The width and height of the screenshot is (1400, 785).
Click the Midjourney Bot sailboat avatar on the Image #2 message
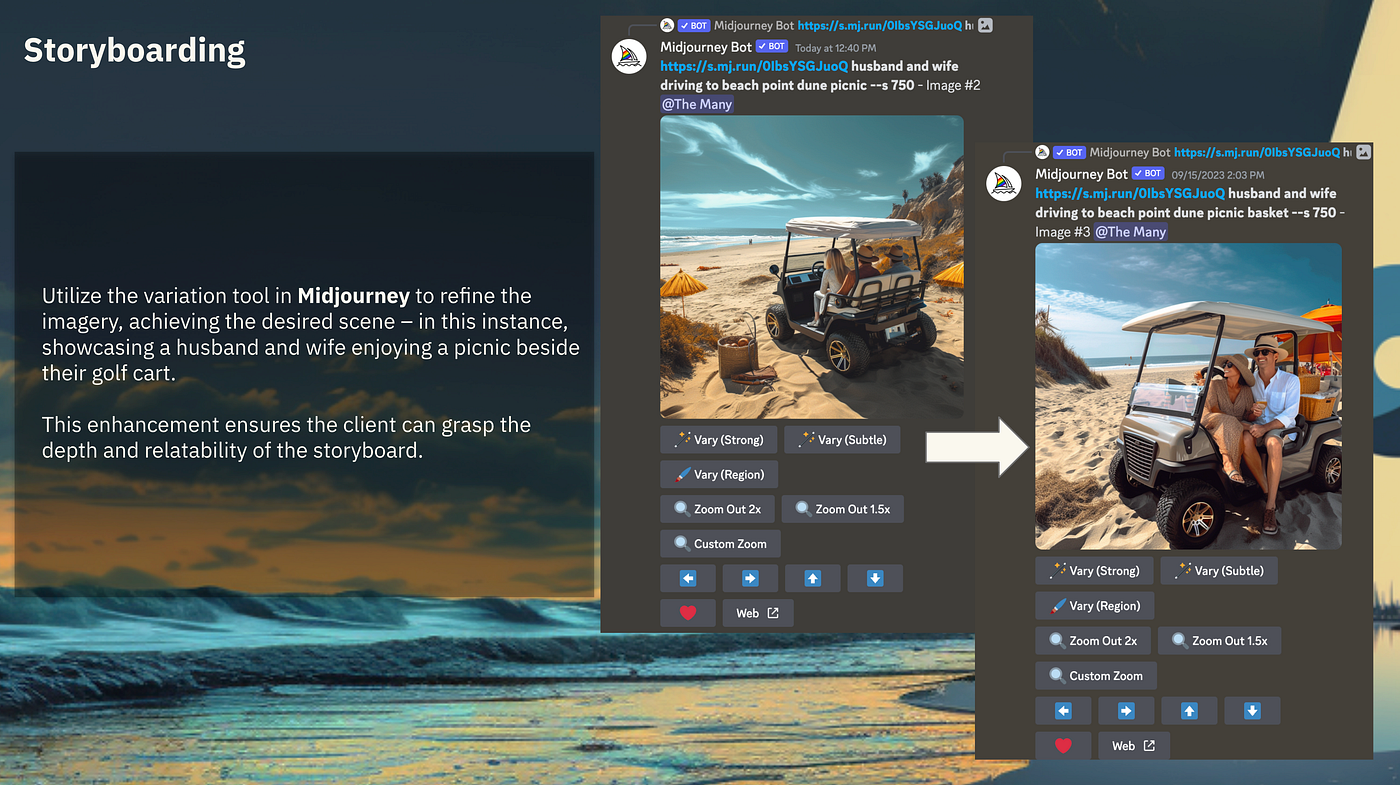(629, 56)
